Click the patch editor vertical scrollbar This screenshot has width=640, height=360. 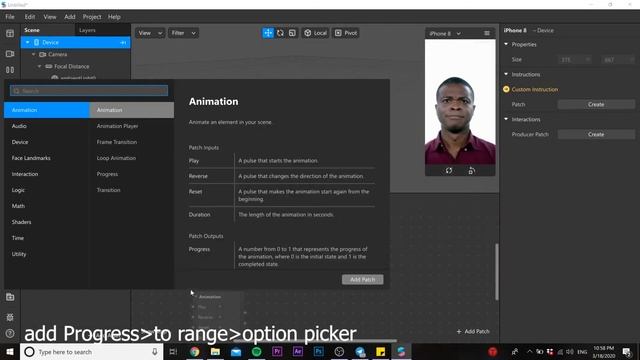(497, 272)
